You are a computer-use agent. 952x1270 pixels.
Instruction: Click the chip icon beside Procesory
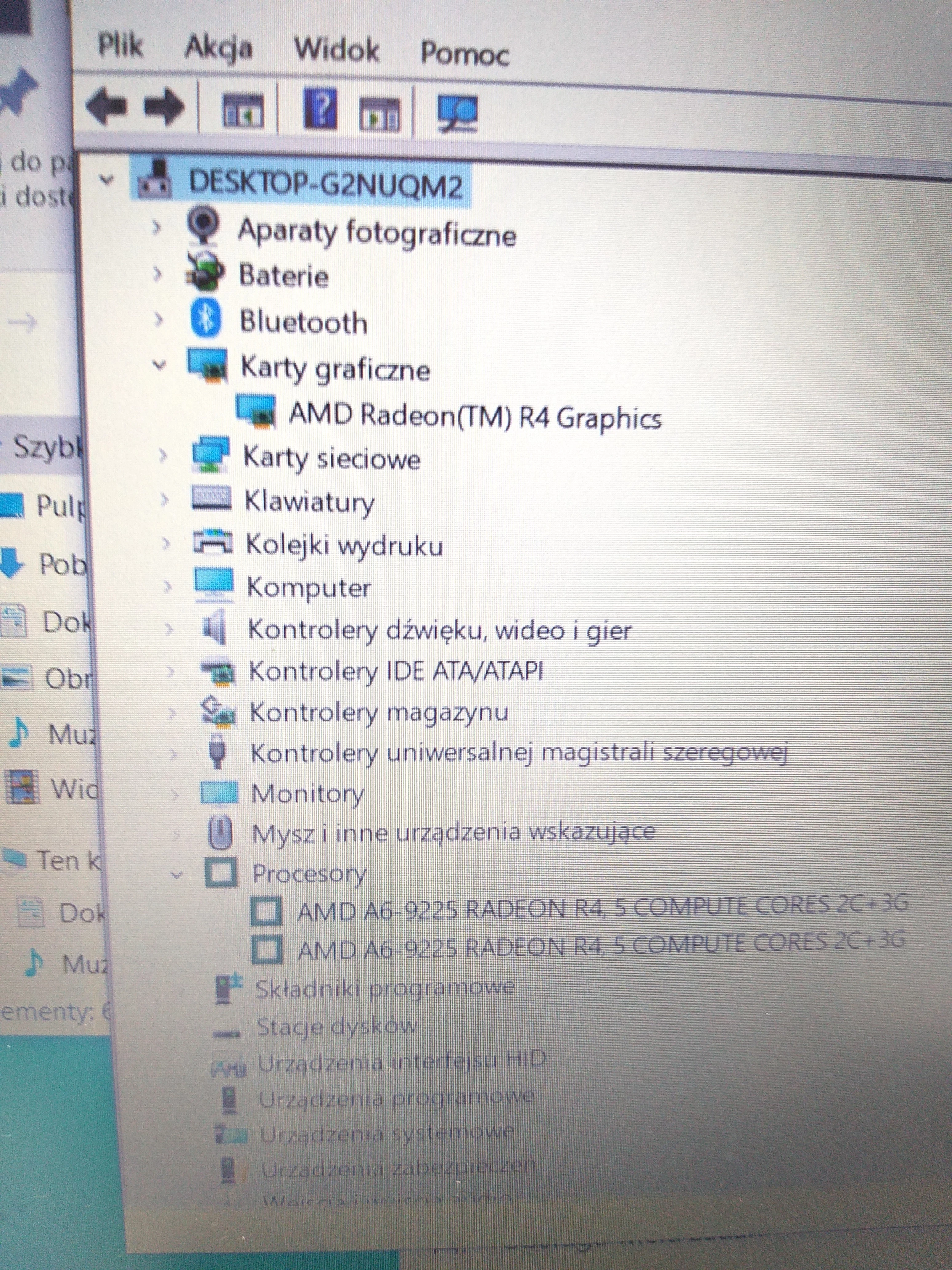(x=221, y=873)
